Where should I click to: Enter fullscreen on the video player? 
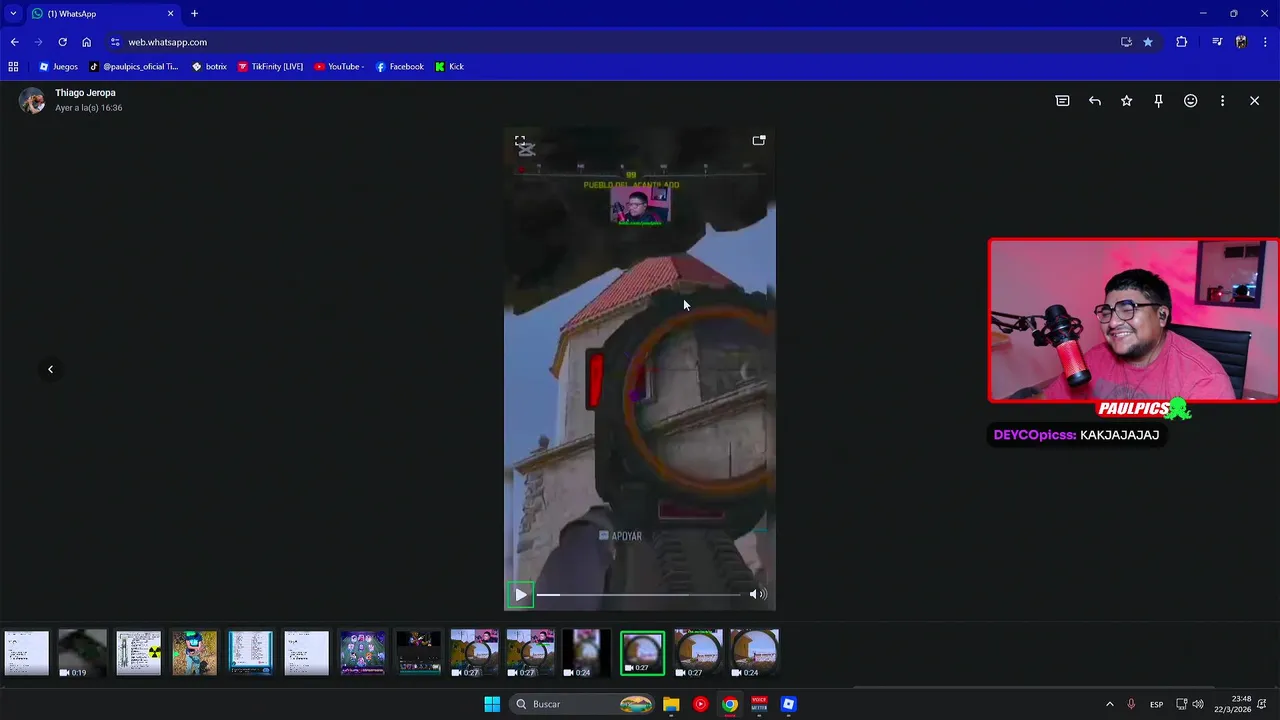520,141
